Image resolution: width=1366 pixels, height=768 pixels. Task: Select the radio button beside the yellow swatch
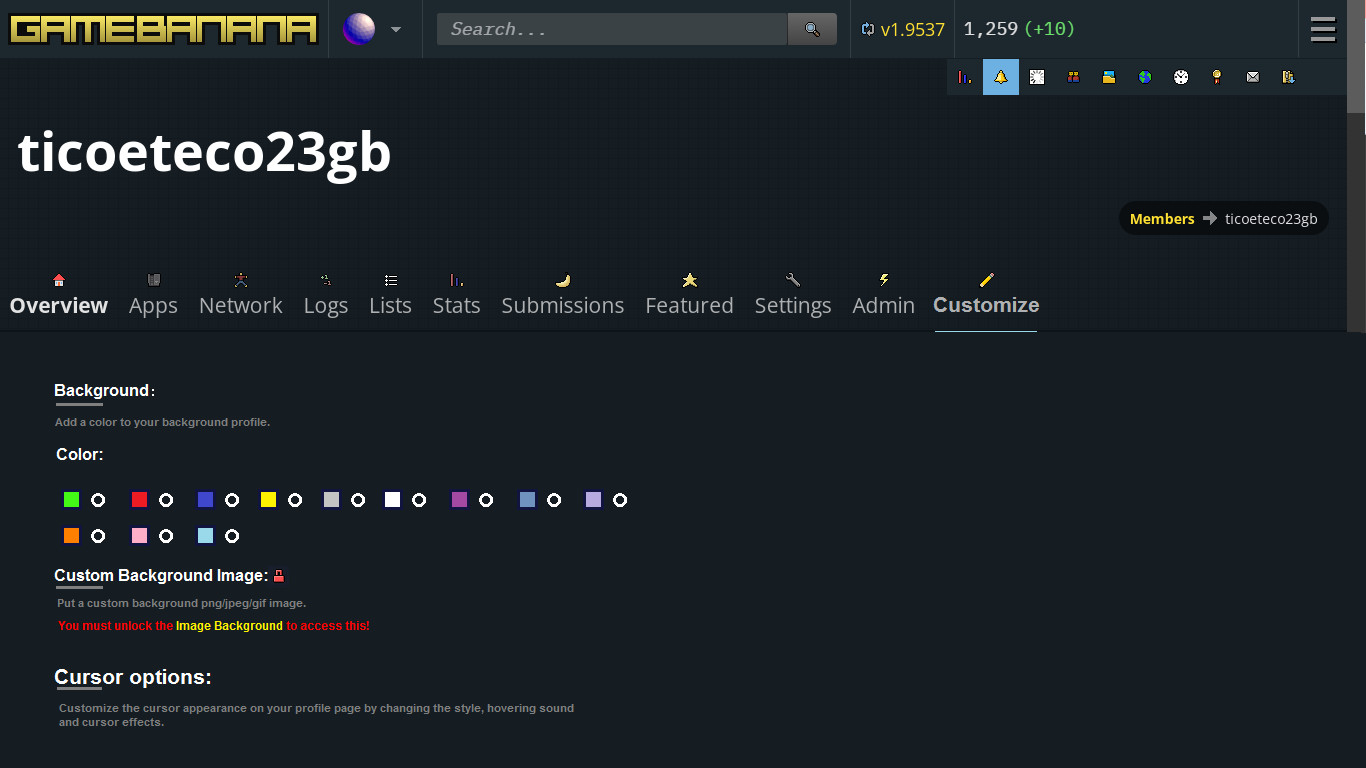(x=295, y=500)
